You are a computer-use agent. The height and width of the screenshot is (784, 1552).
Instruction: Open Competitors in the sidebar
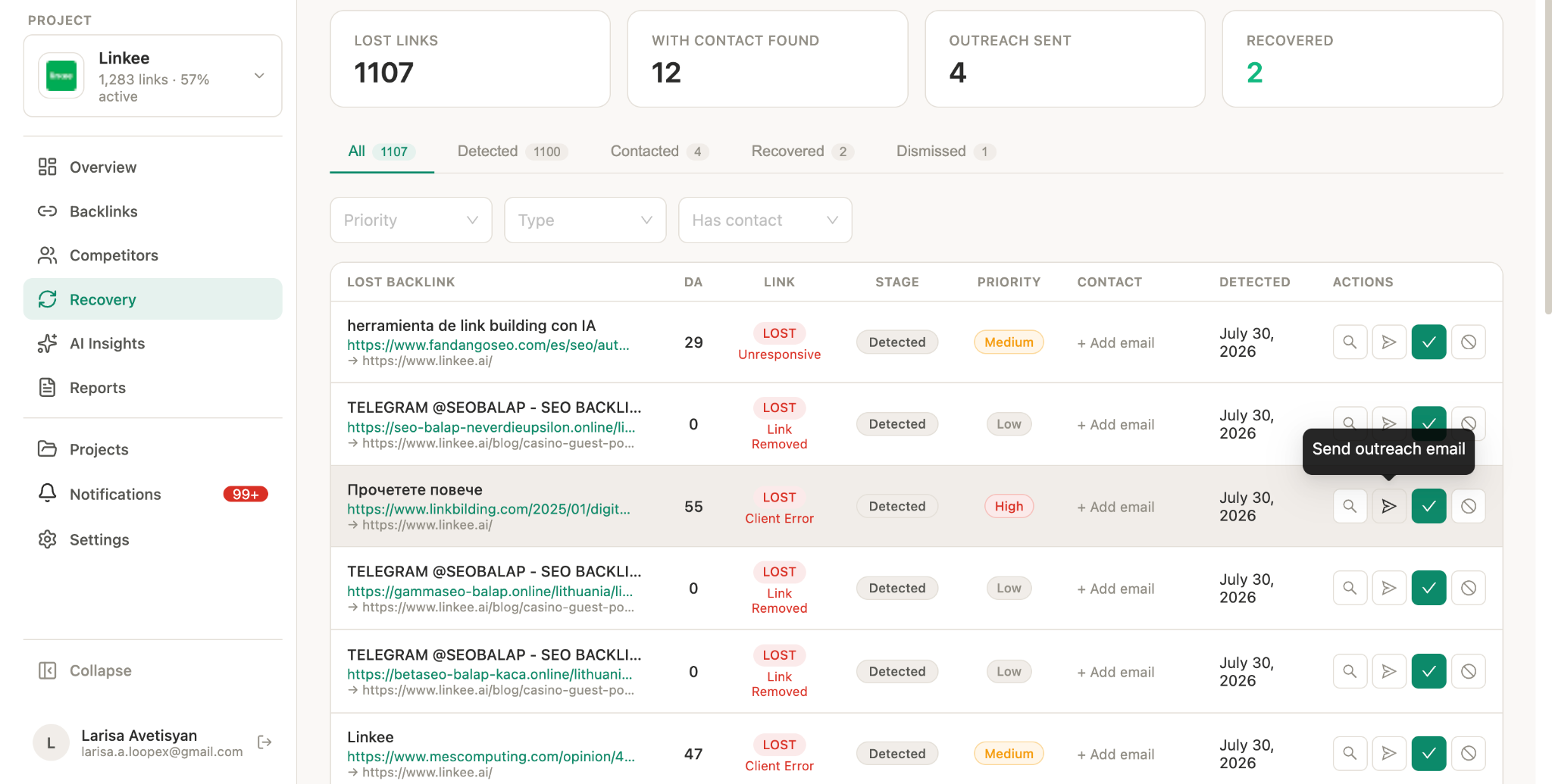pos(152,255)
